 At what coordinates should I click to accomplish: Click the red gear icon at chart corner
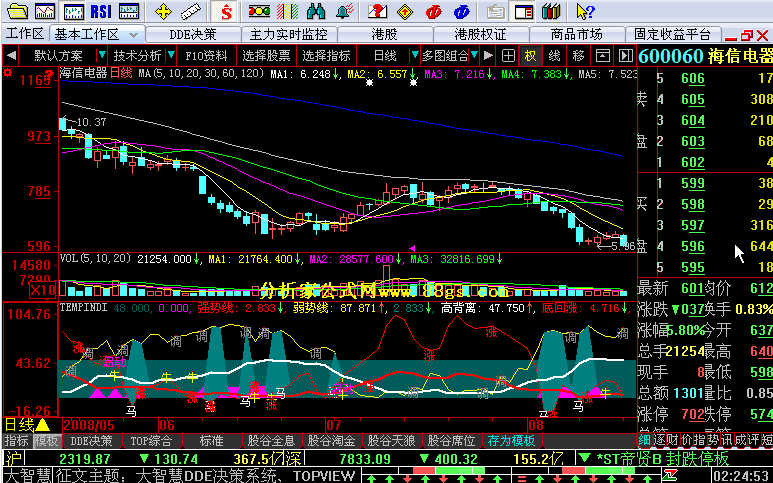[x=7, y=73]
